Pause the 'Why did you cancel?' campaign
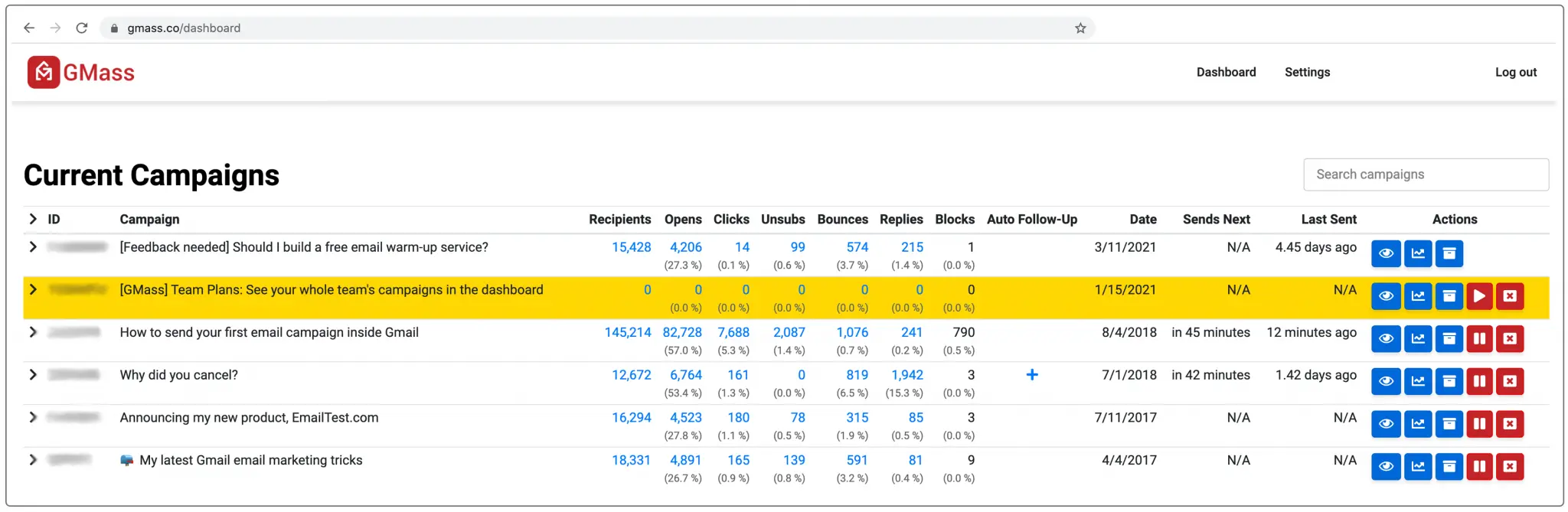Viewport: 1568px width, 512px height. 1479,381
